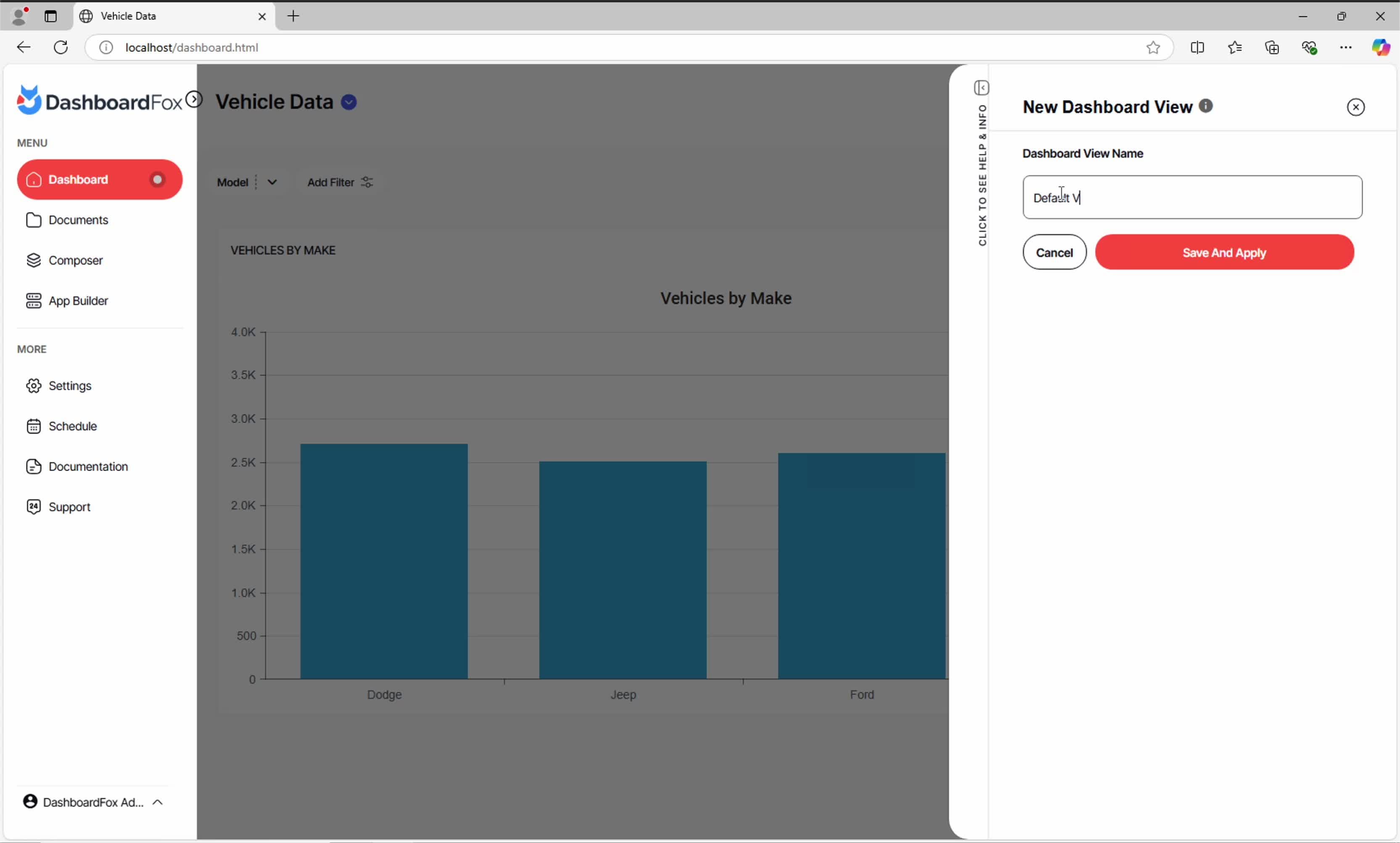Screen dimensions: 1400x843
Task: Expand the Vehicle Data view dropdown
Action: (349, 102)
